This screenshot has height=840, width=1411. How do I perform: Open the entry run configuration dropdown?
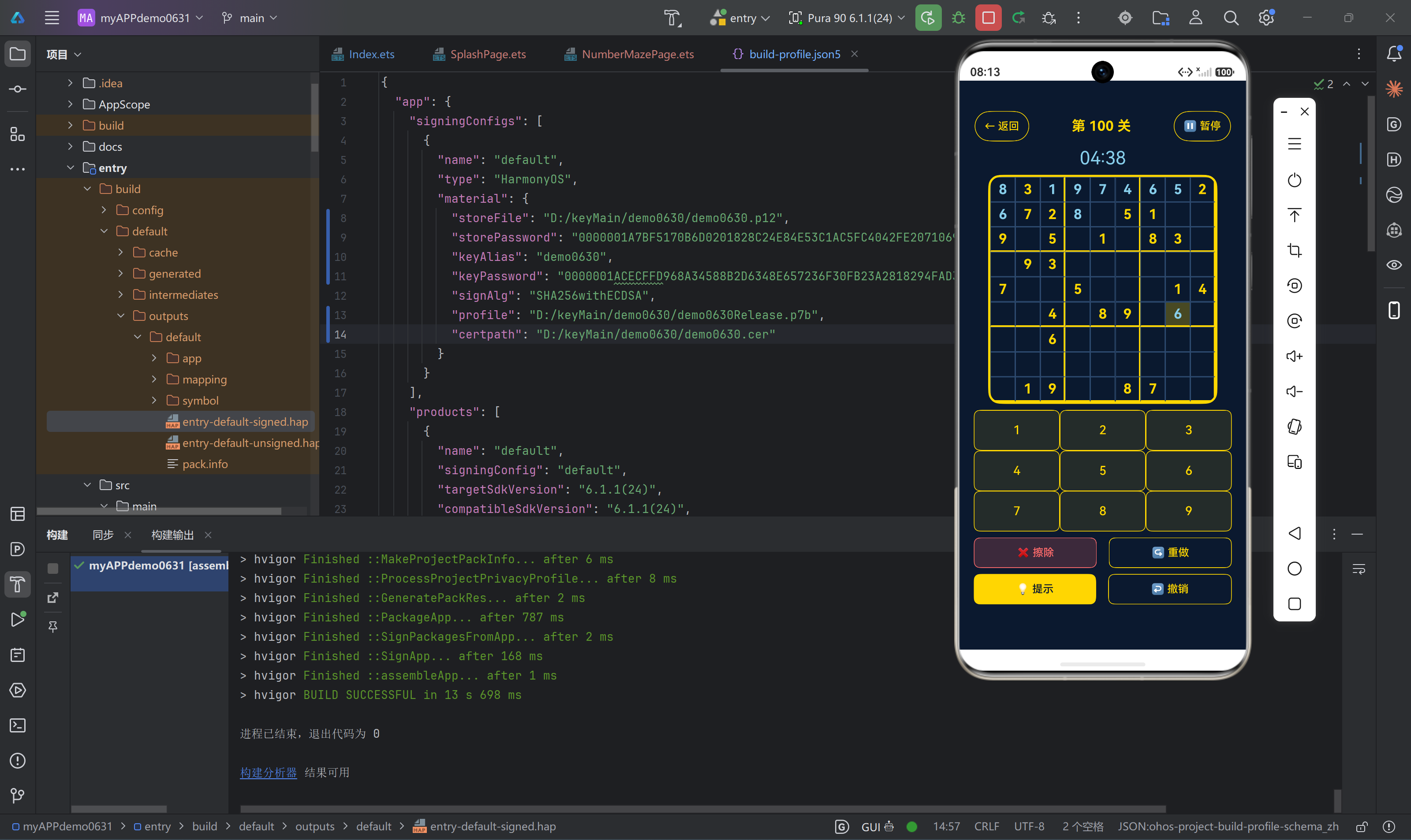(741, 18)
